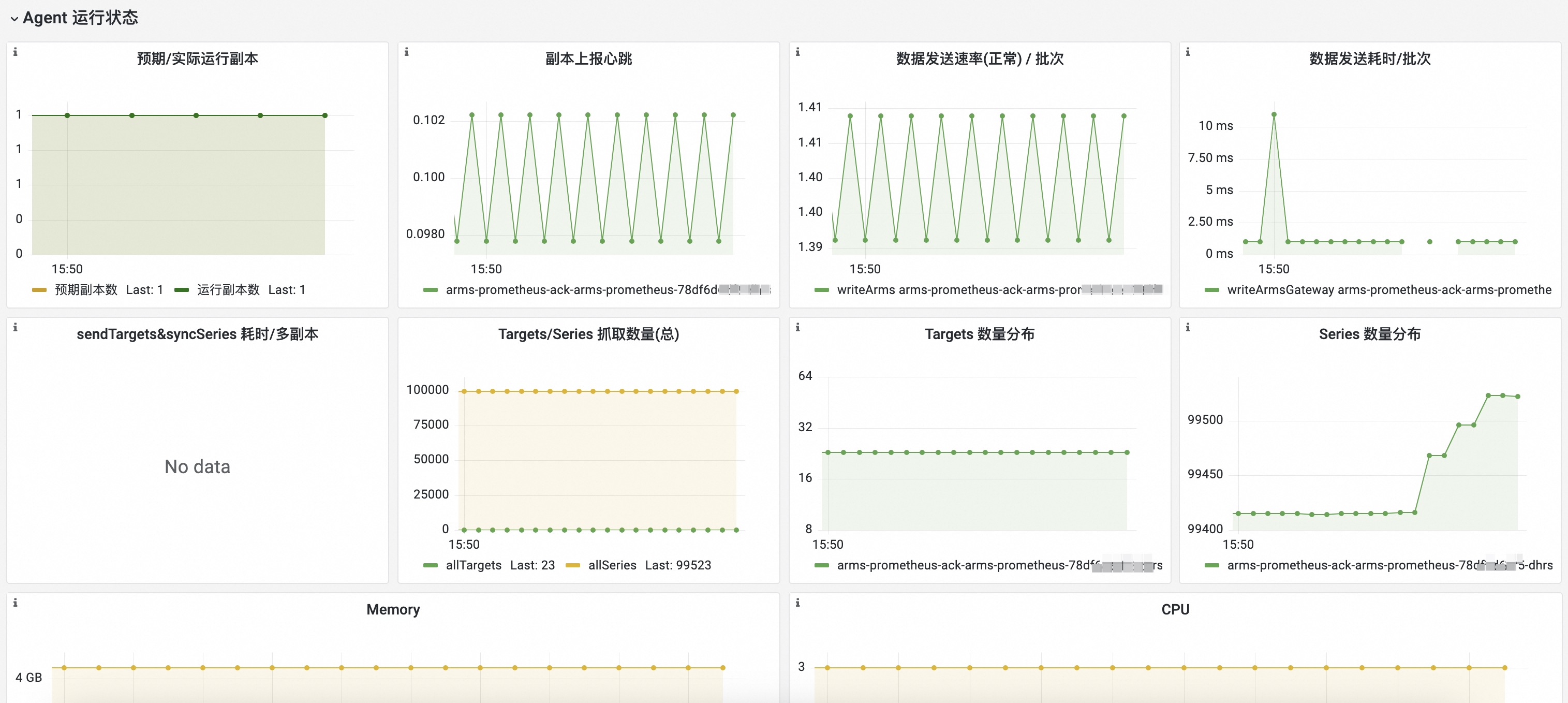
Task: Click 0.102 axis label in 副本上报心跳
Action: (428, 120)
